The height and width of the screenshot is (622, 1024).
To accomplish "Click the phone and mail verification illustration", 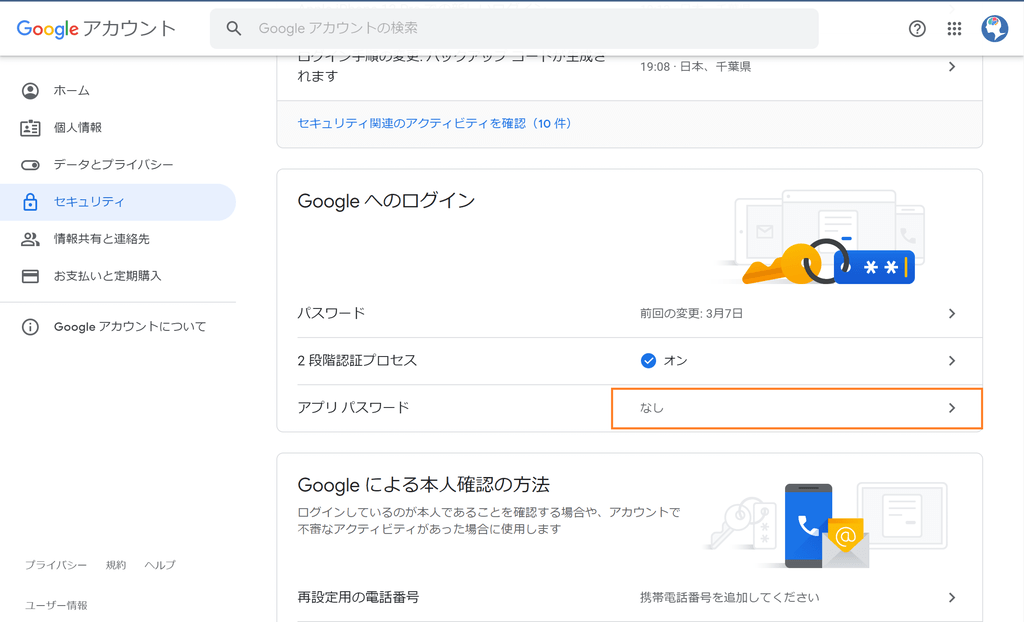I will tap(827, 525).
